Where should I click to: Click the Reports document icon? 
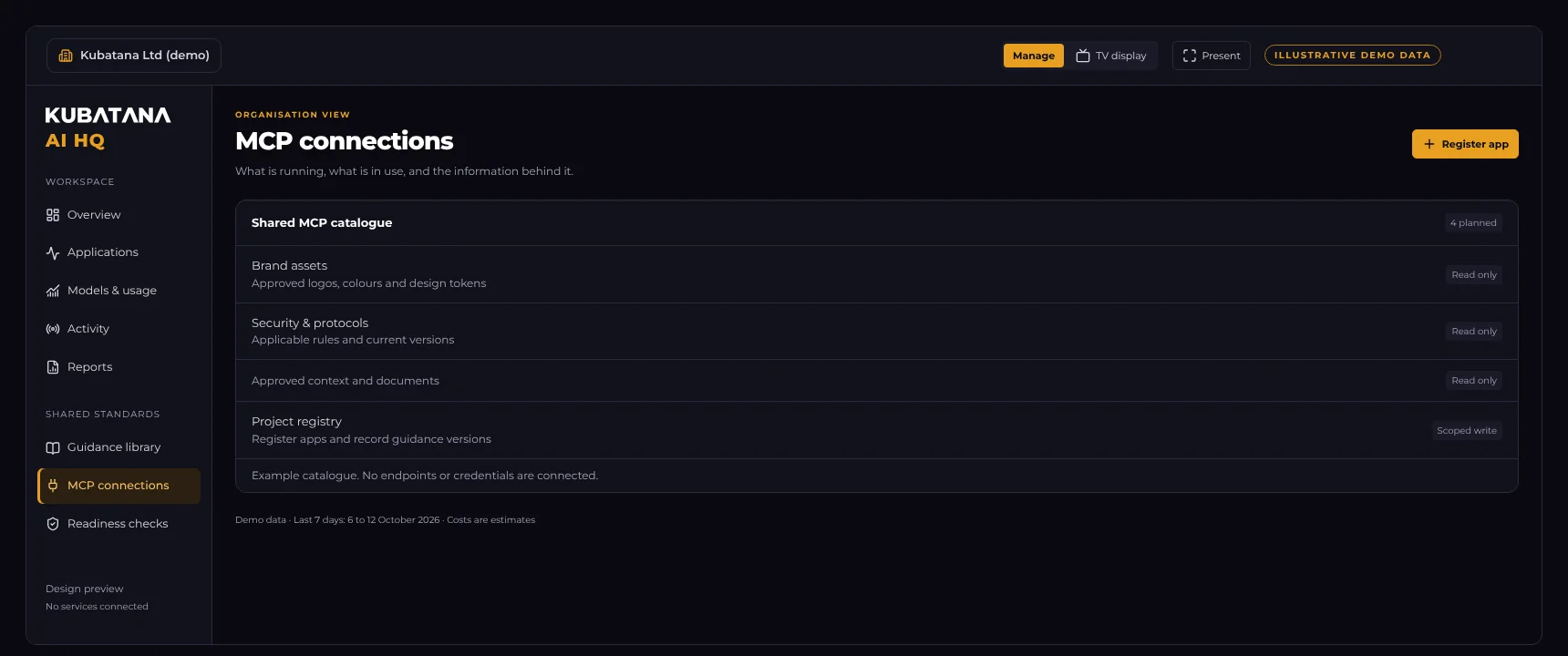pyautogui.click(x=53, y=367)
